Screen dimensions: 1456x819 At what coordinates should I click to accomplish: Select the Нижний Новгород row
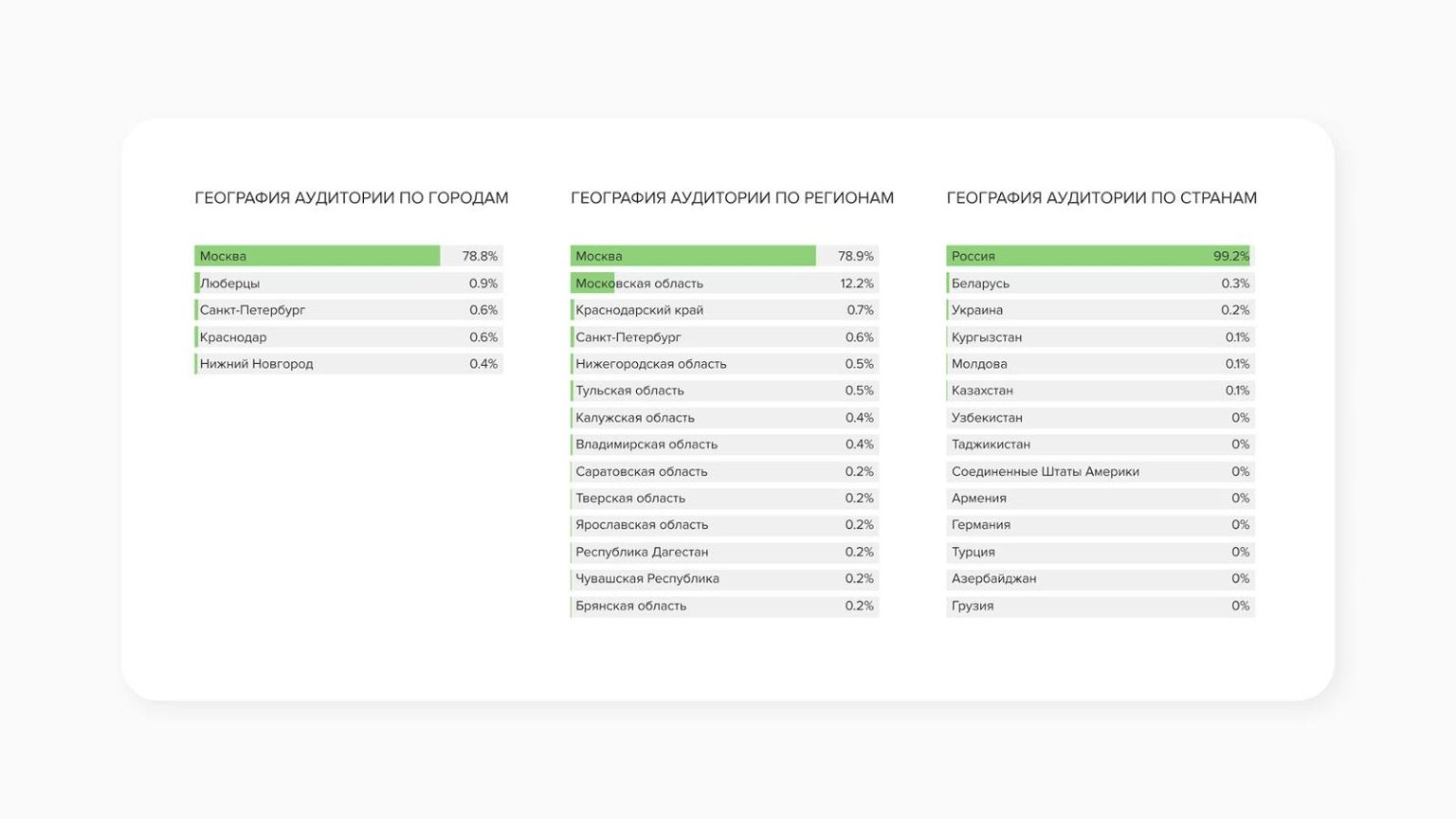point(348,364)
